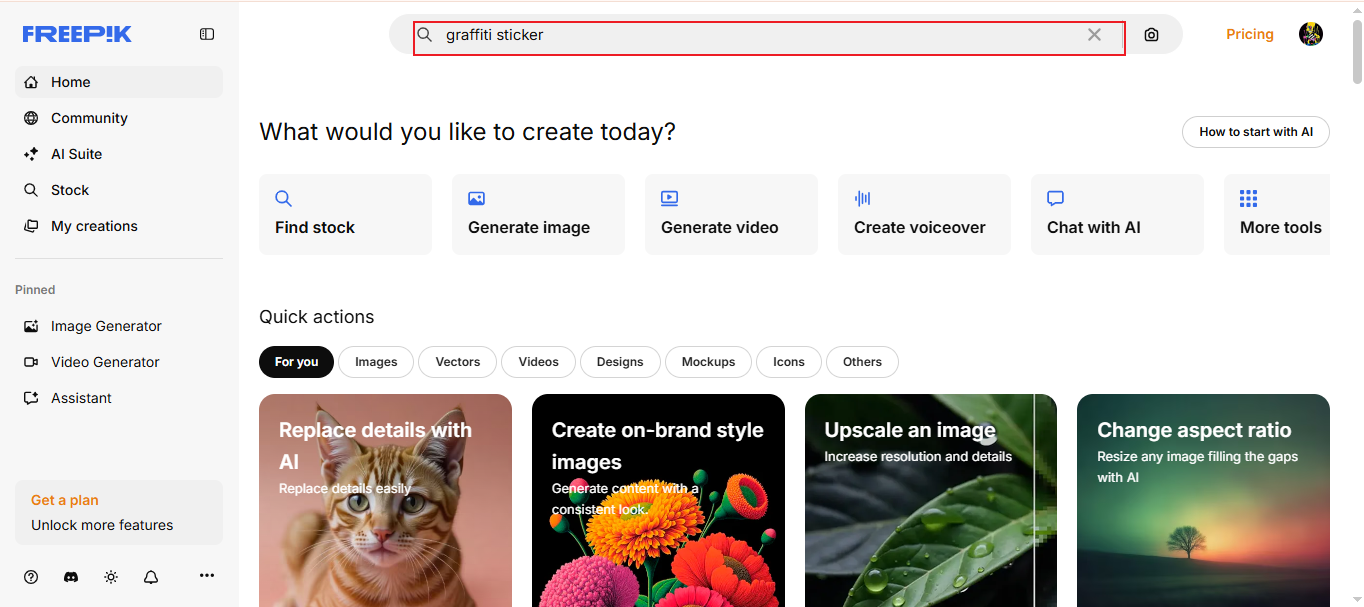This screenshot has height=607, width=1364.
Task: Collapse the sidebar with the panel toggle
Action: click(207, 33)
